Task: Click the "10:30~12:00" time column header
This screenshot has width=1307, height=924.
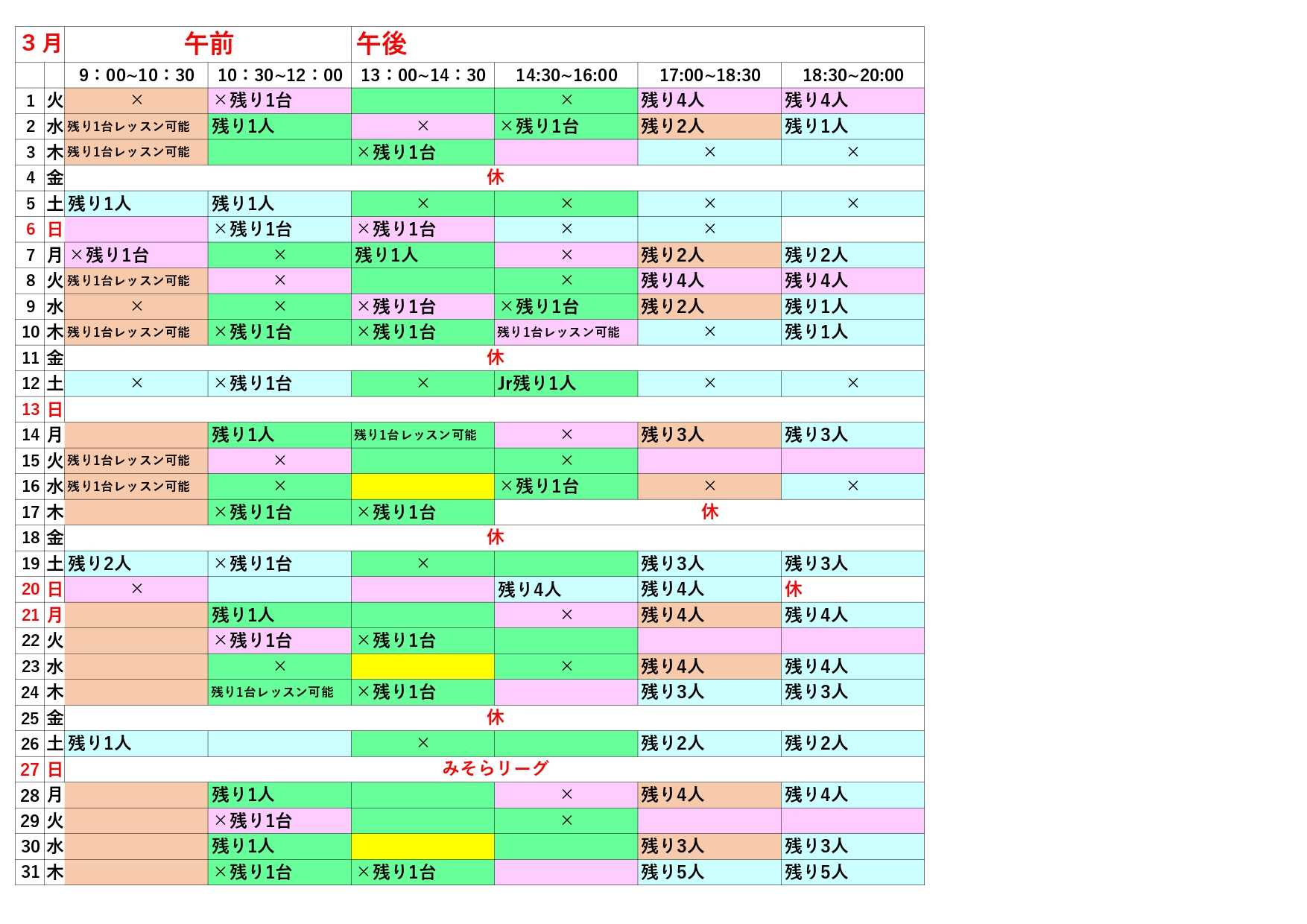Action: (280, 75)
